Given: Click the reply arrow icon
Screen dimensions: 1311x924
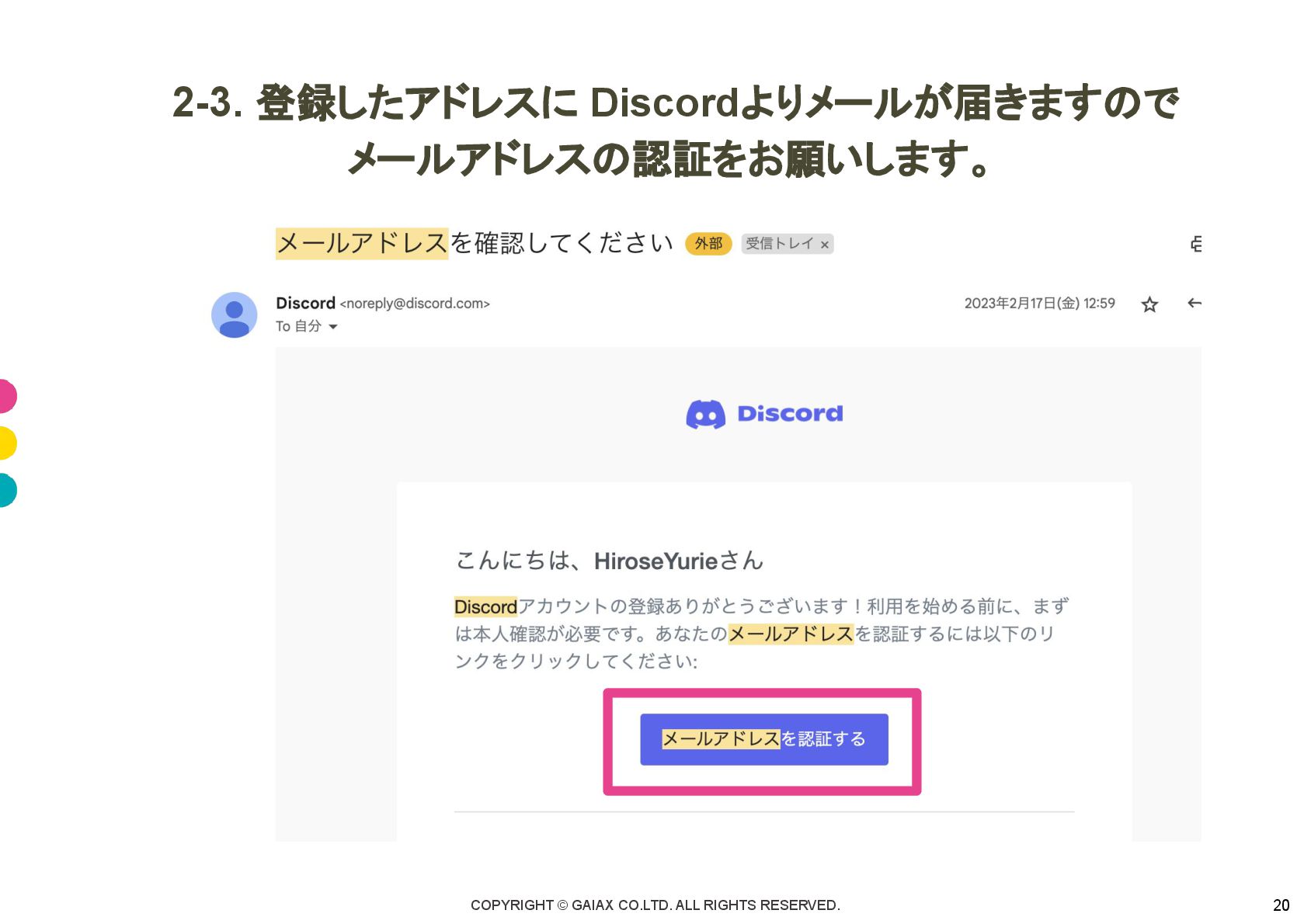Looking at the screenshot, I should (x=1195, y=303).
